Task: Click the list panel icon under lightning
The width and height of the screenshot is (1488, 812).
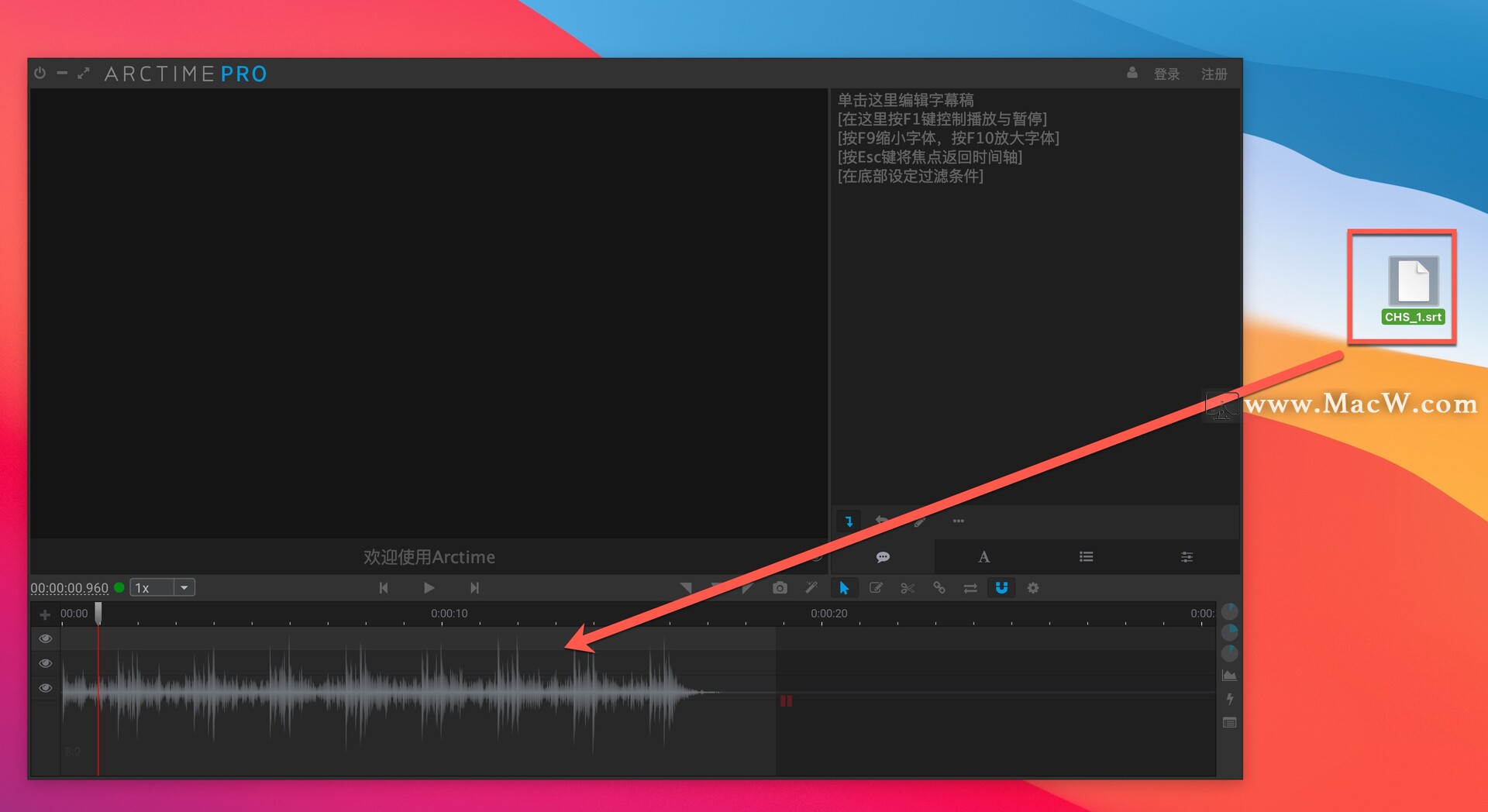Action: point(1229,723)
